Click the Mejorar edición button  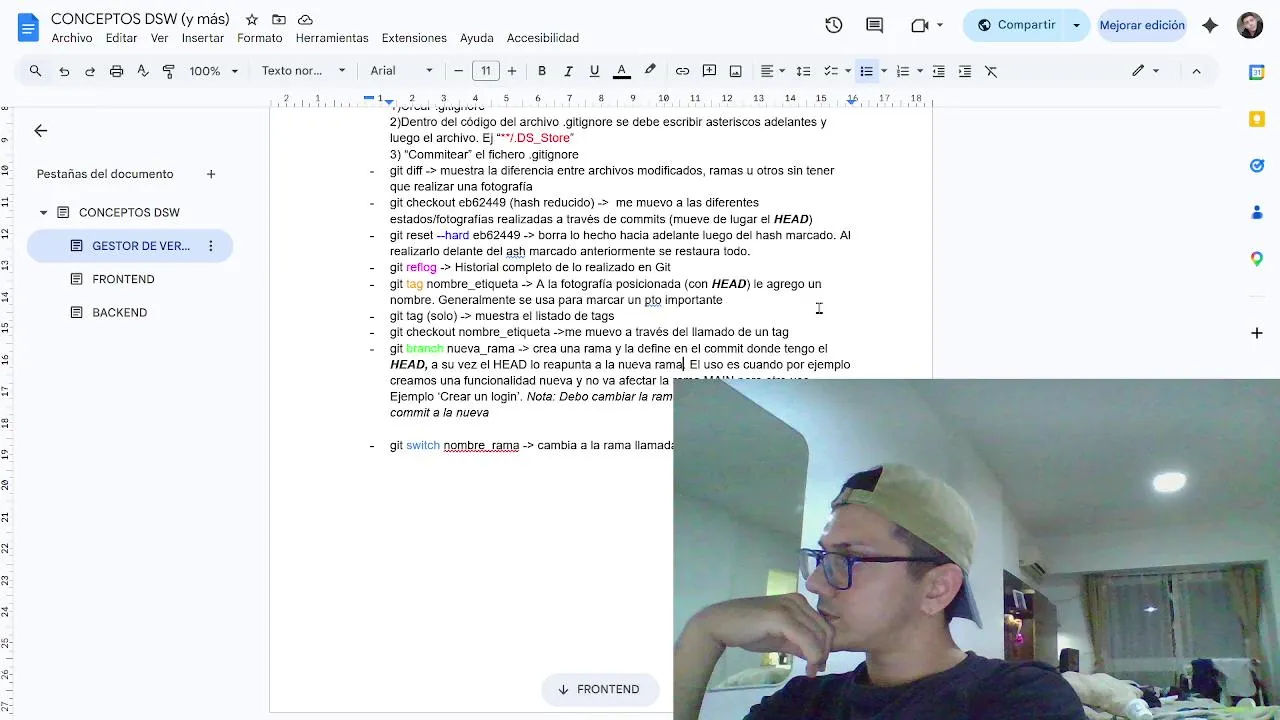[x=1142, y=25]
